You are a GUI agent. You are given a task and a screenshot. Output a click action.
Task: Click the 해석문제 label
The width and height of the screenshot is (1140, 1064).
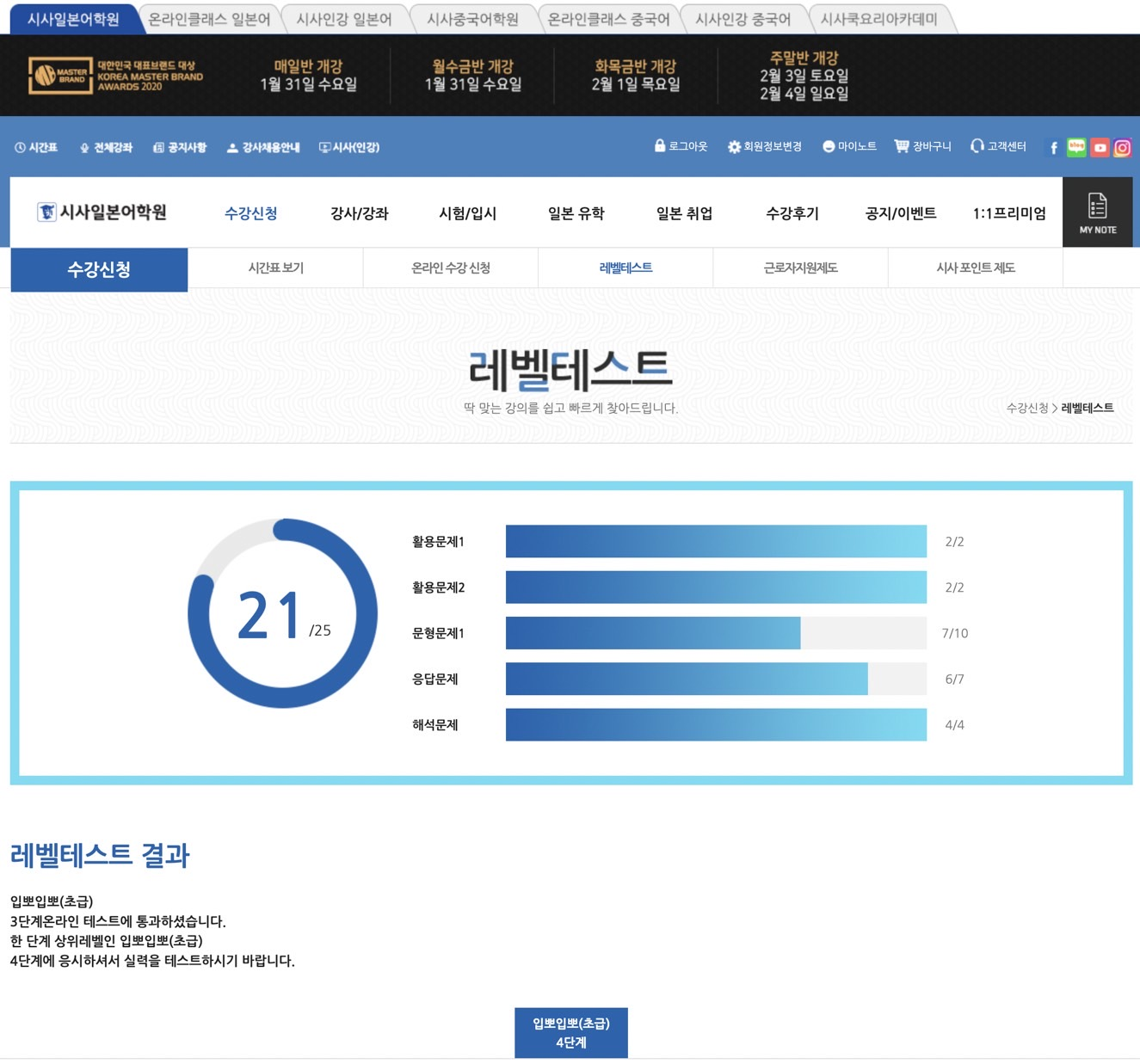click(x=434, y=724)
